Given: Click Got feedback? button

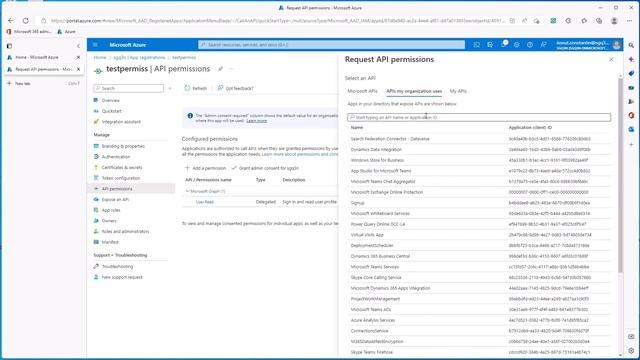Looking at the screenshot, I should (x=236, y=88).
